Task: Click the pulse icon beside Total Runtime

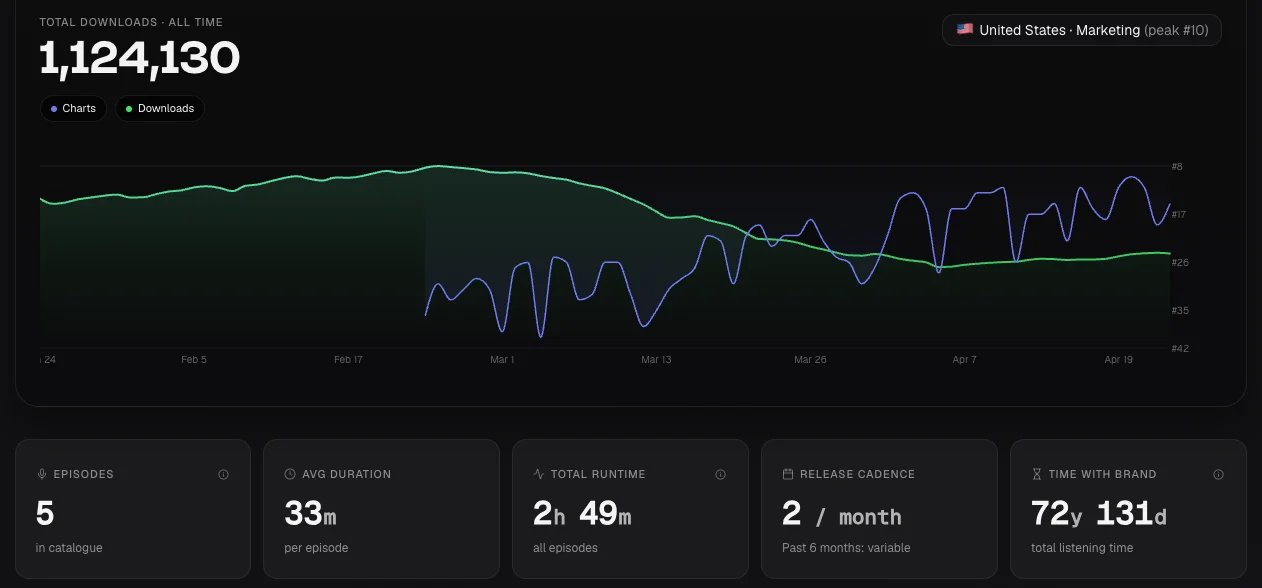Action: tap(539, 474)
